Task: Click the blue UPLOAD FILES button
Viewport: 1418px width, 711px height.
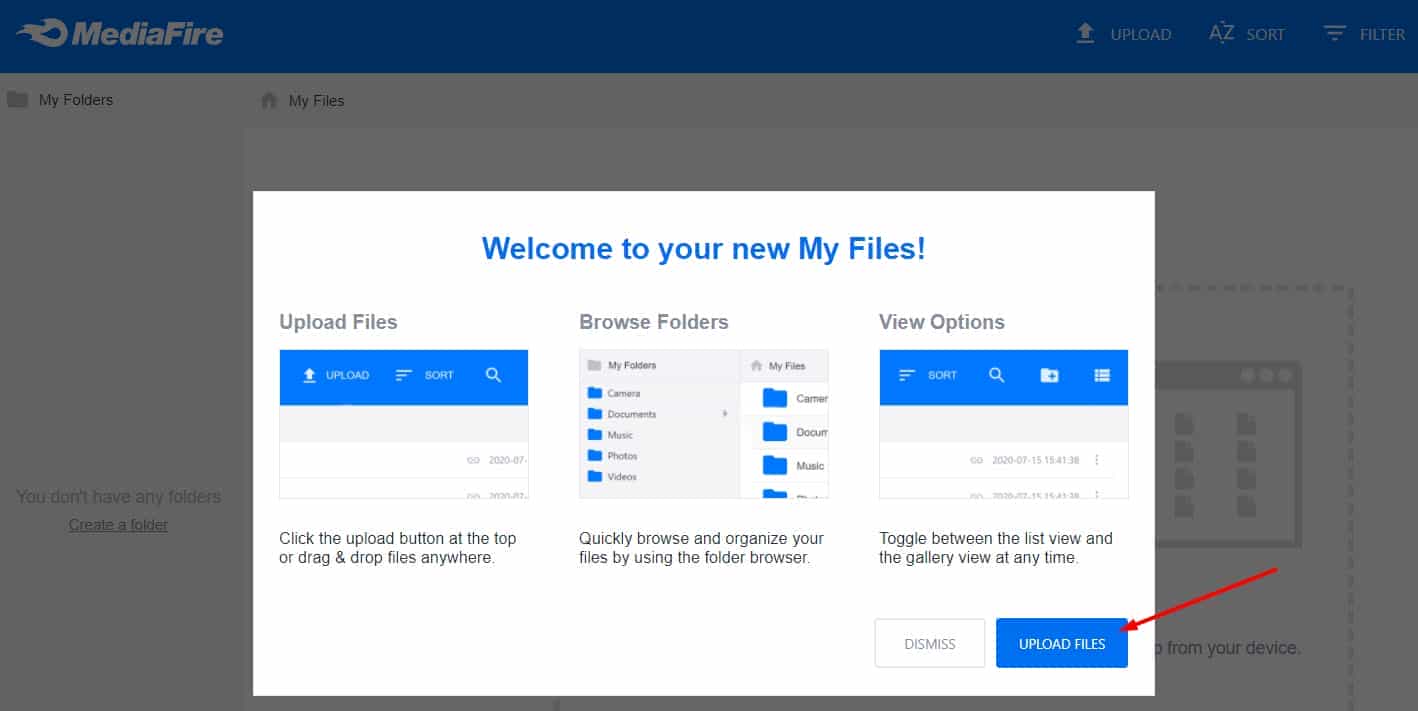Action: [1062, 643]
